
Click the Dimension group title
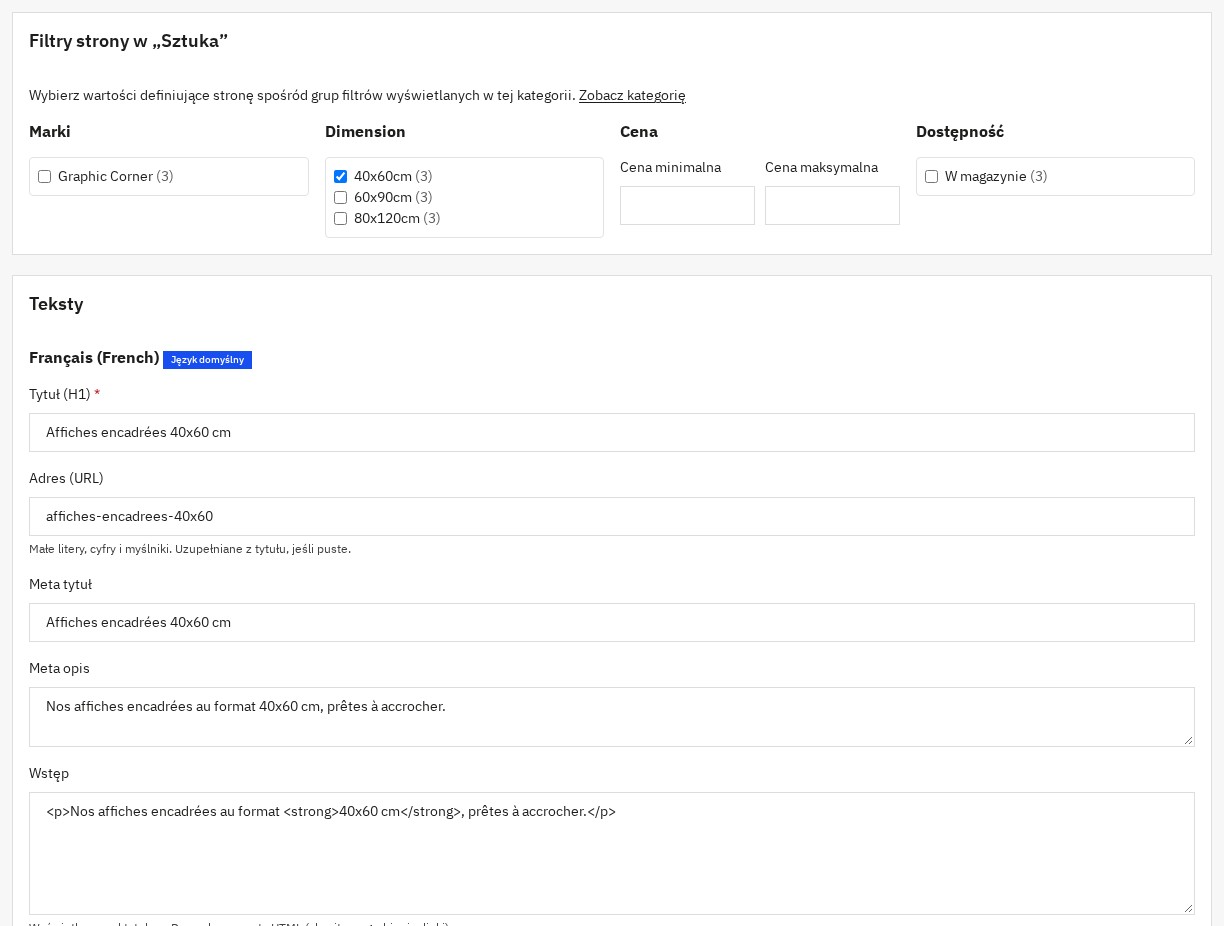(365, 132)
